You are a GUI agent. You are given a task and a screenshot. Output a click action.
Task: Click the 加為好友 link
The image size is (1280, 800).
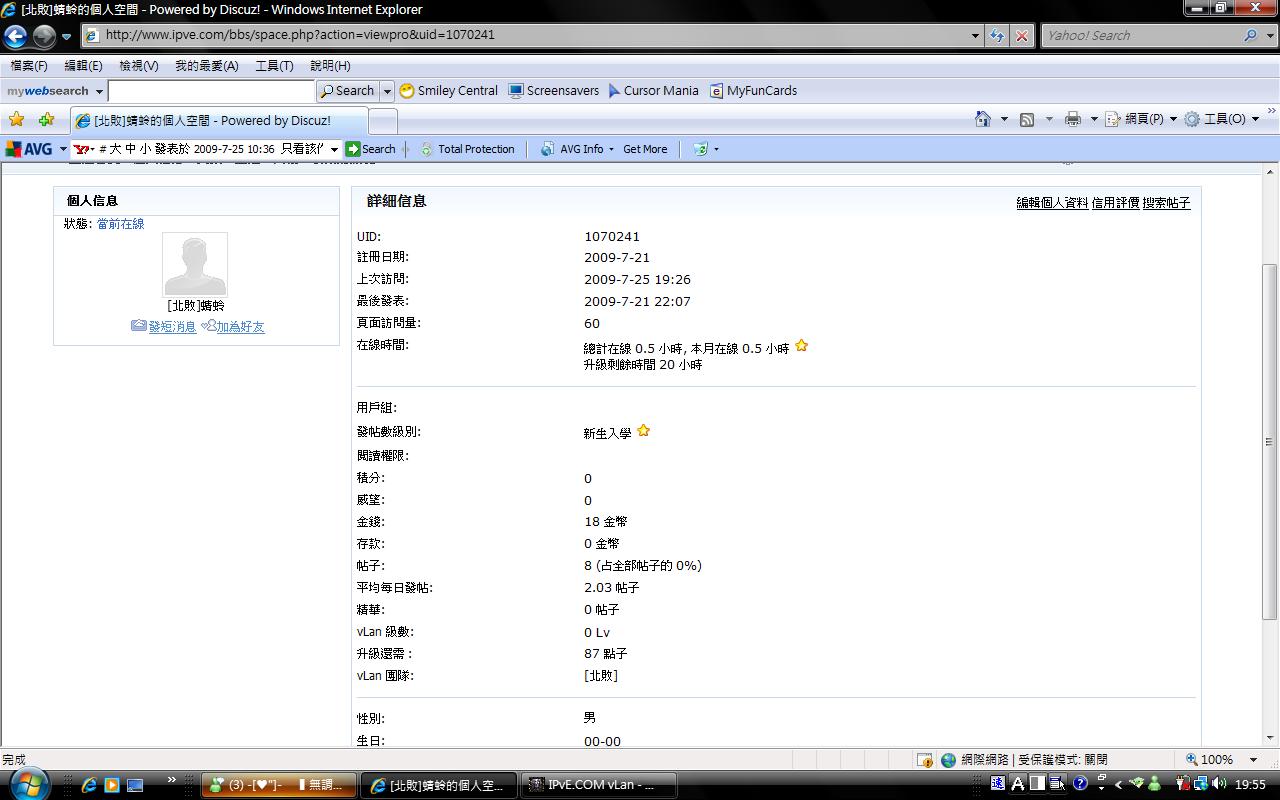pyautogui.click(x=240, y=327)
